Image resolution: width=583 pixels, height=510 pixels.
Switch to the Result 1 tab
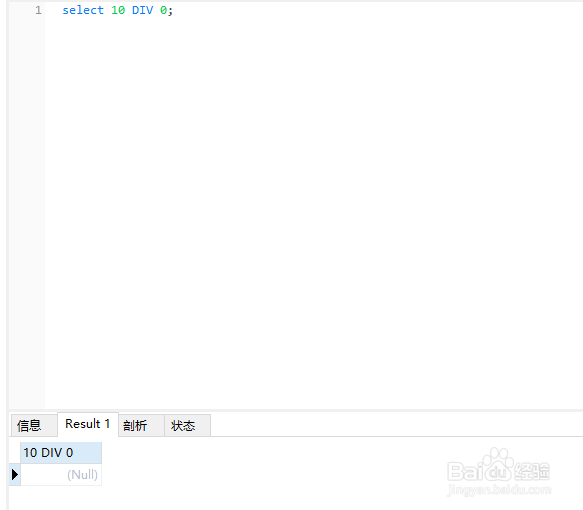pos(88,424)
